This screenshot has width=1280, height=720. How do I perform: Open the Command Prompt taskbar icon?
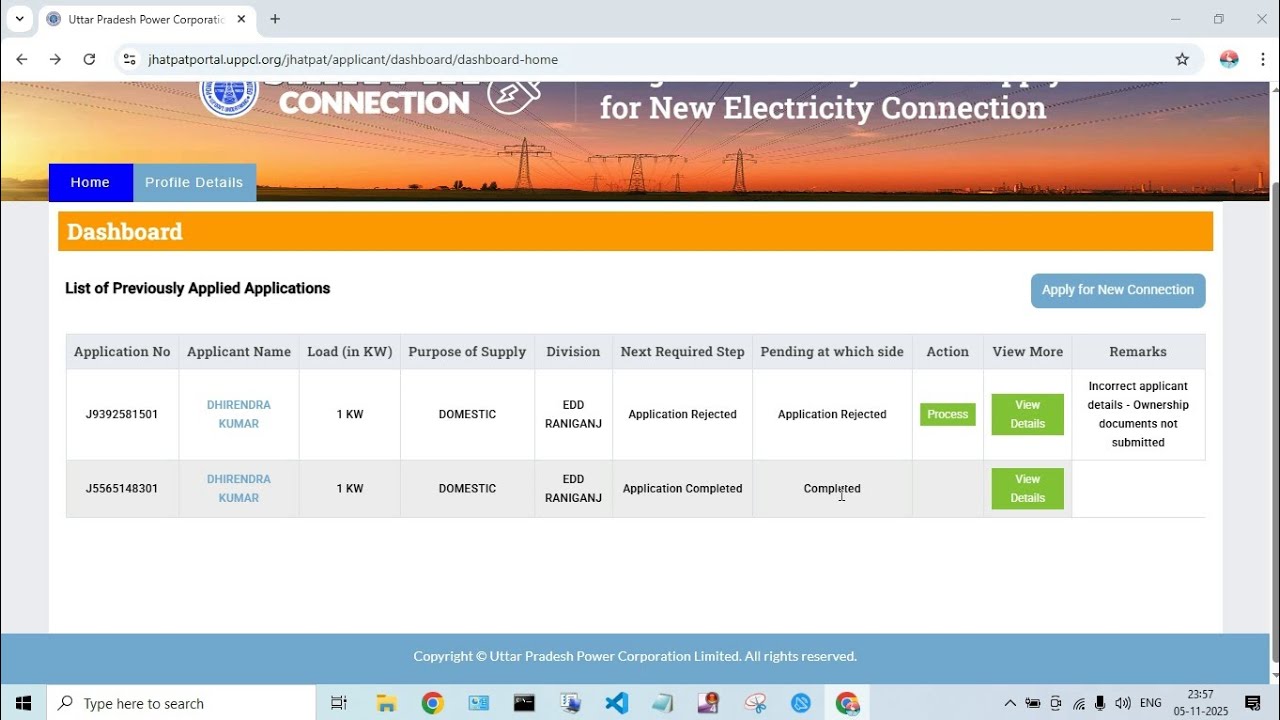tap(524, 703)
